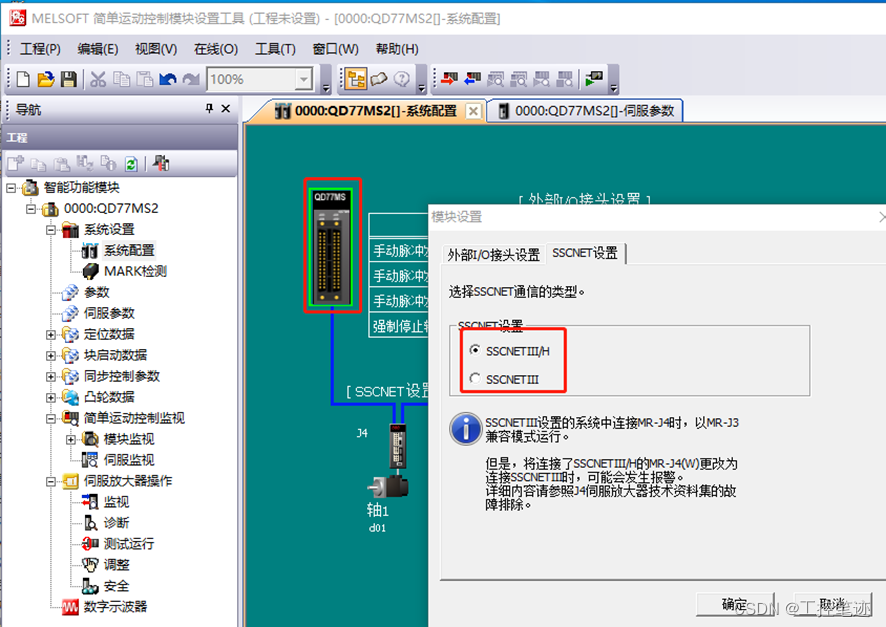Collapse the 0000:QD77MS2 tree node

[31, 208]
